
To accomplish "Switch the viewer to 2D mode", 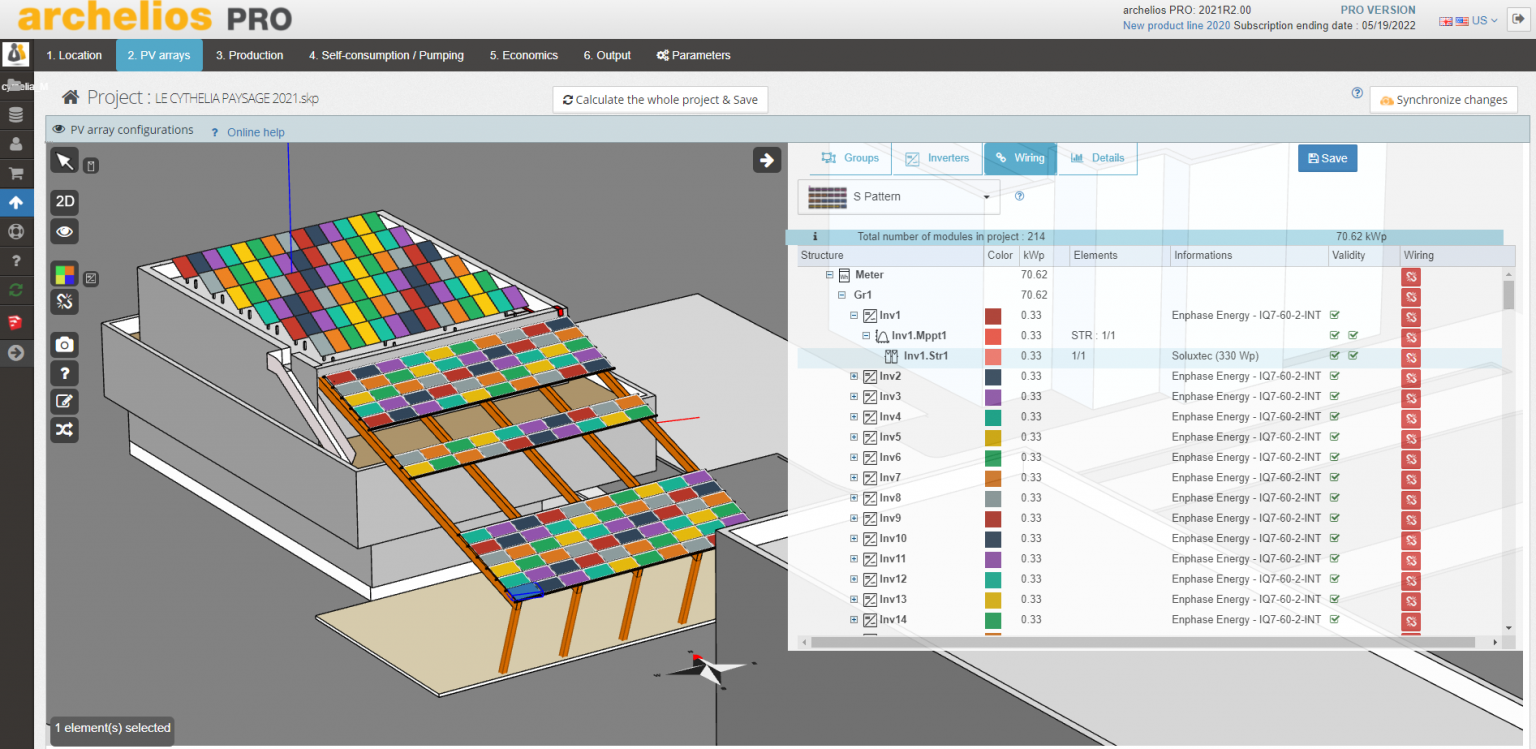I will click(65, 201).
